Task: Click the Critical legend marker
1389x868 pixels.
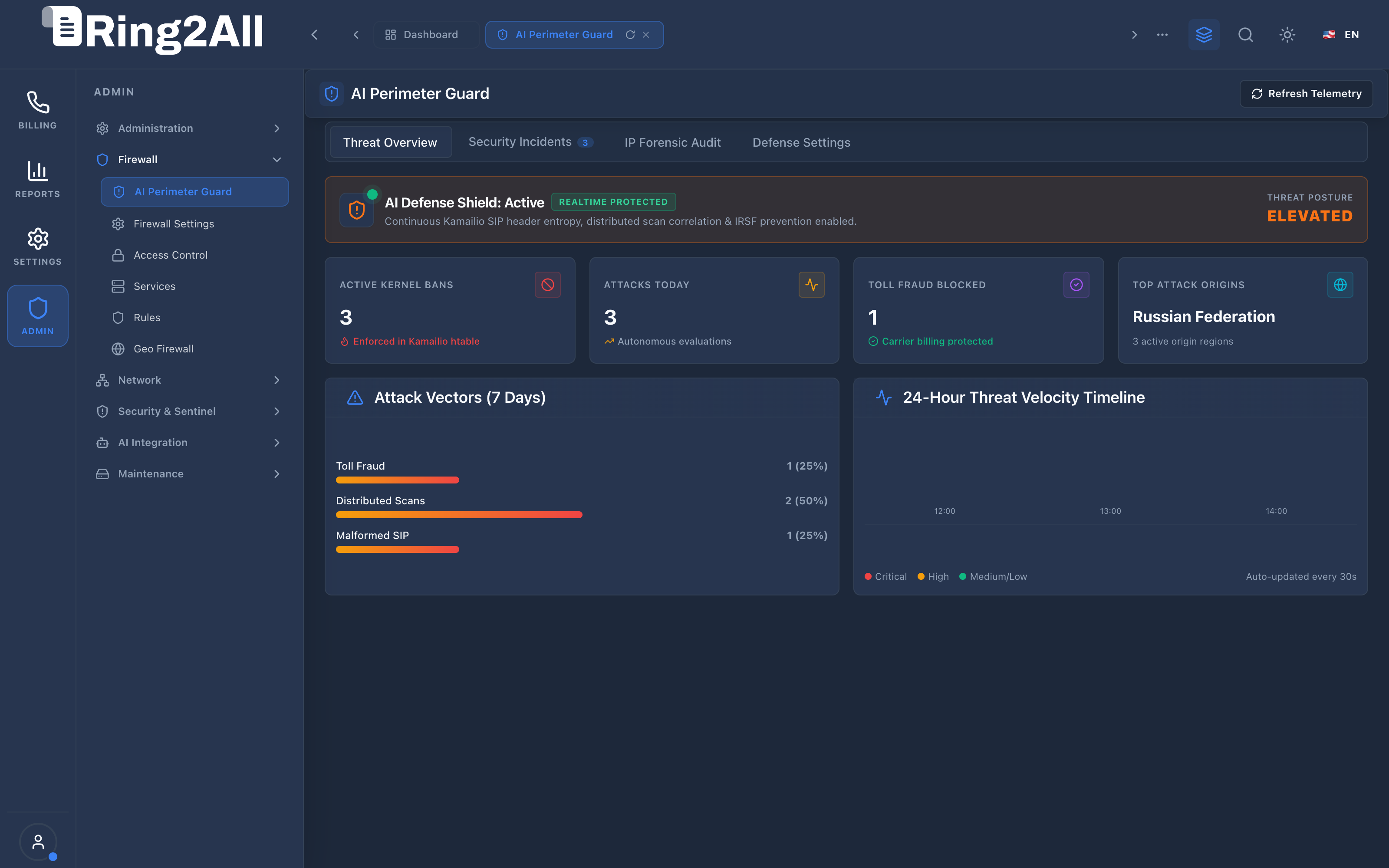Action: click(868, 576)
